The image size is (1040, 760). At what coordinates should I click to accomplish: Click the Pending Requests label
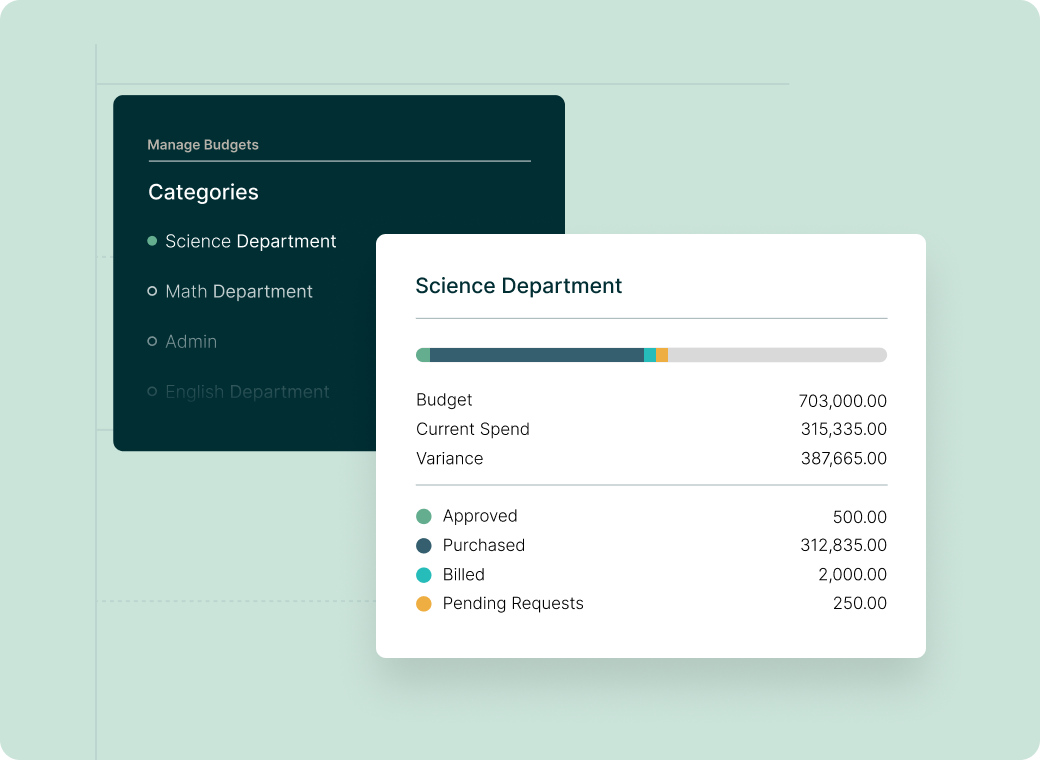pos(513,603)
